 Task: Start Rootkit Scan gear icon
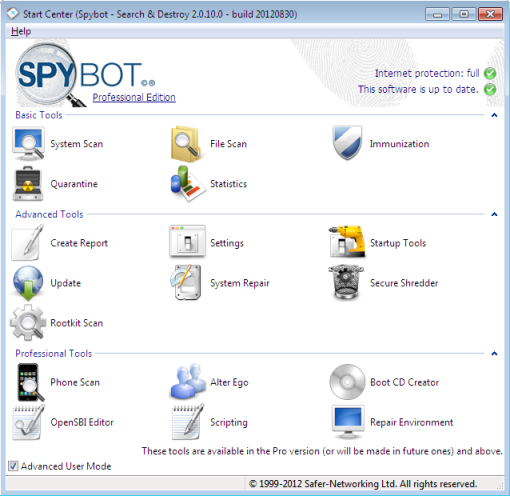28,323
